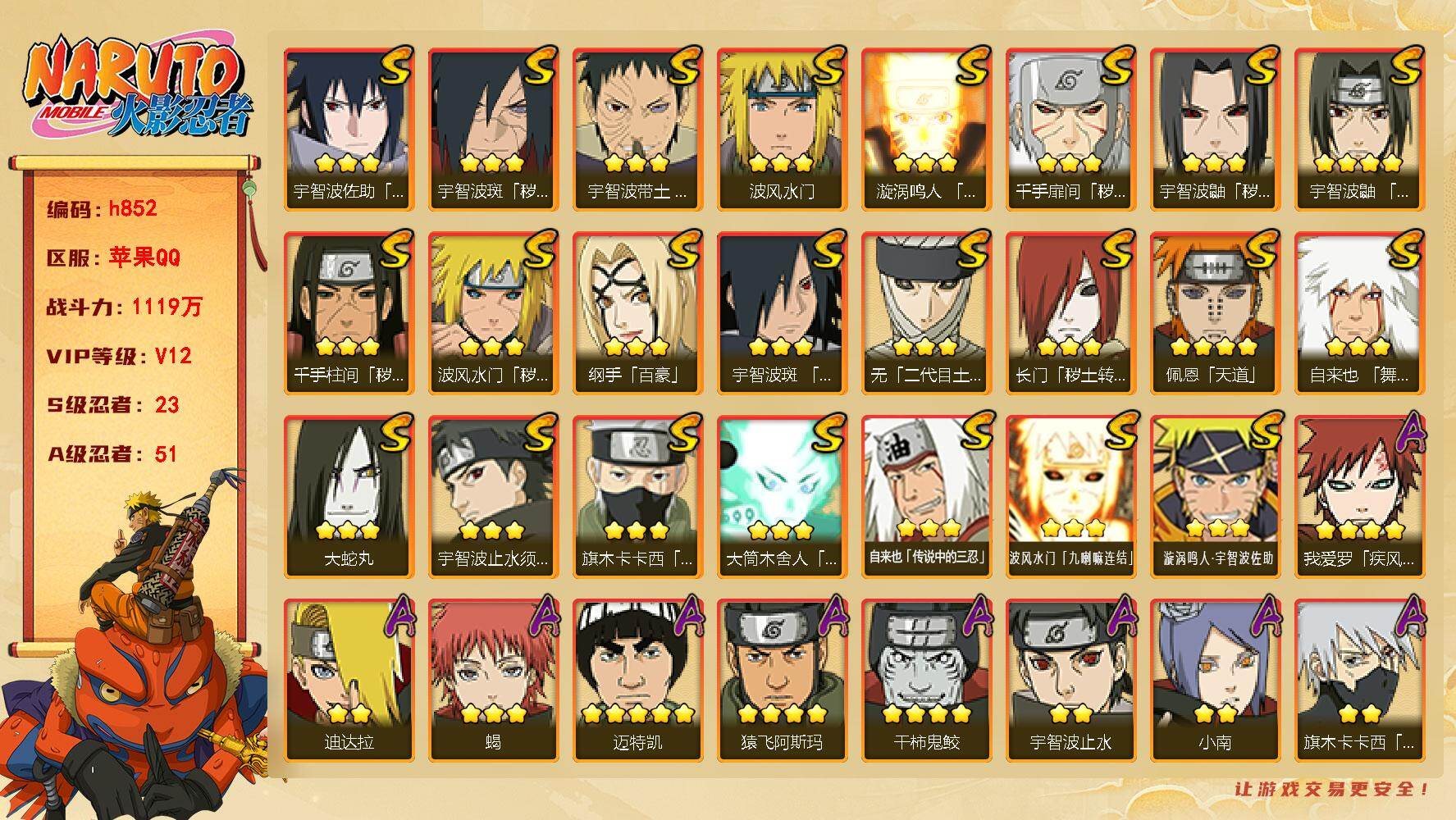The image size is (1456, 820).
Task: Select the 佩恩「天道」 ninja card
Action: point(1216,312)
